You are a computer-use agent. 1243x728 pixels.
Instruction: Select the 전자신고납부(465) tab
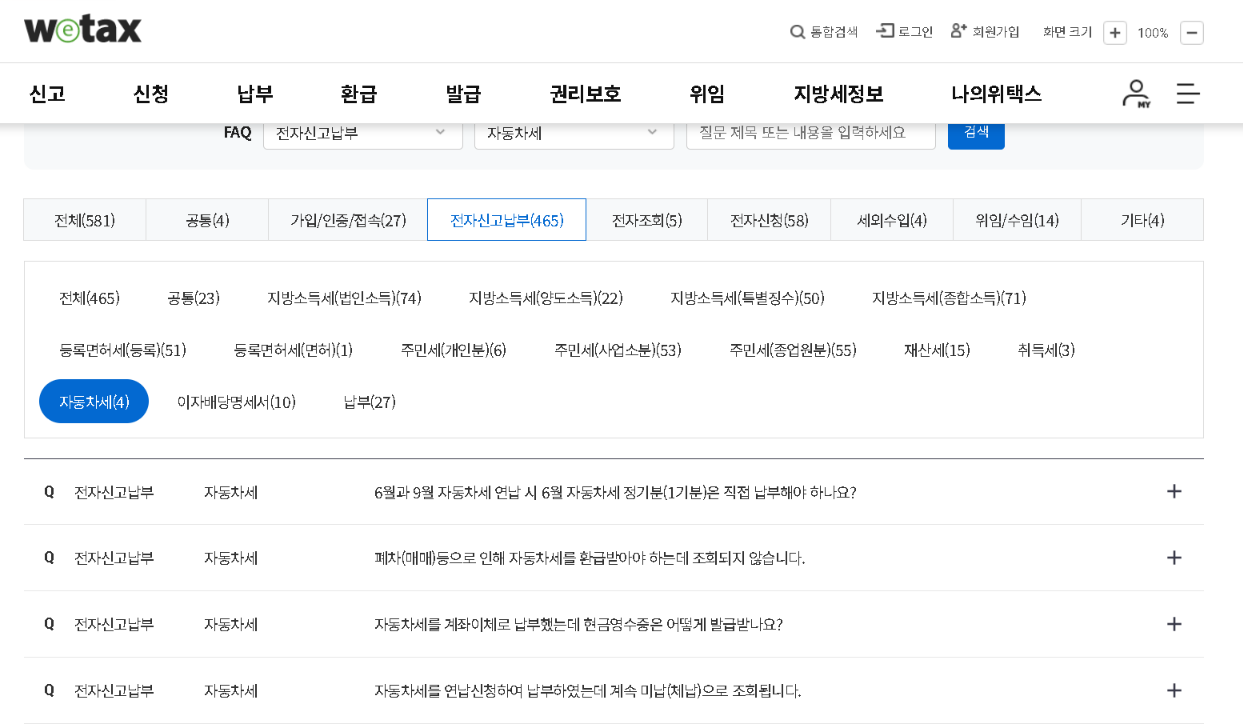[507, 220]
